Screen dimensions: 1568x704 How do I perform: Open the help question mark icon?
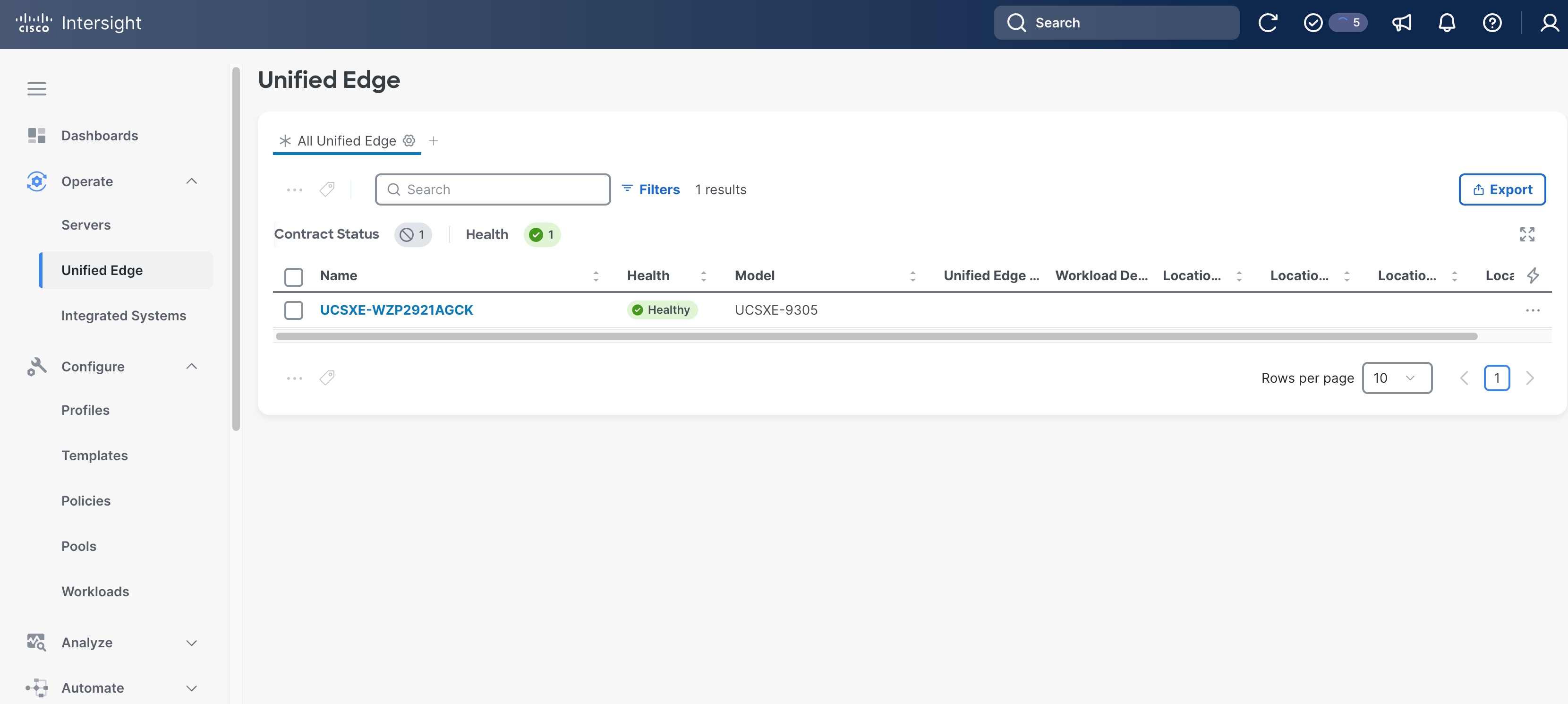click(1492, 23)
